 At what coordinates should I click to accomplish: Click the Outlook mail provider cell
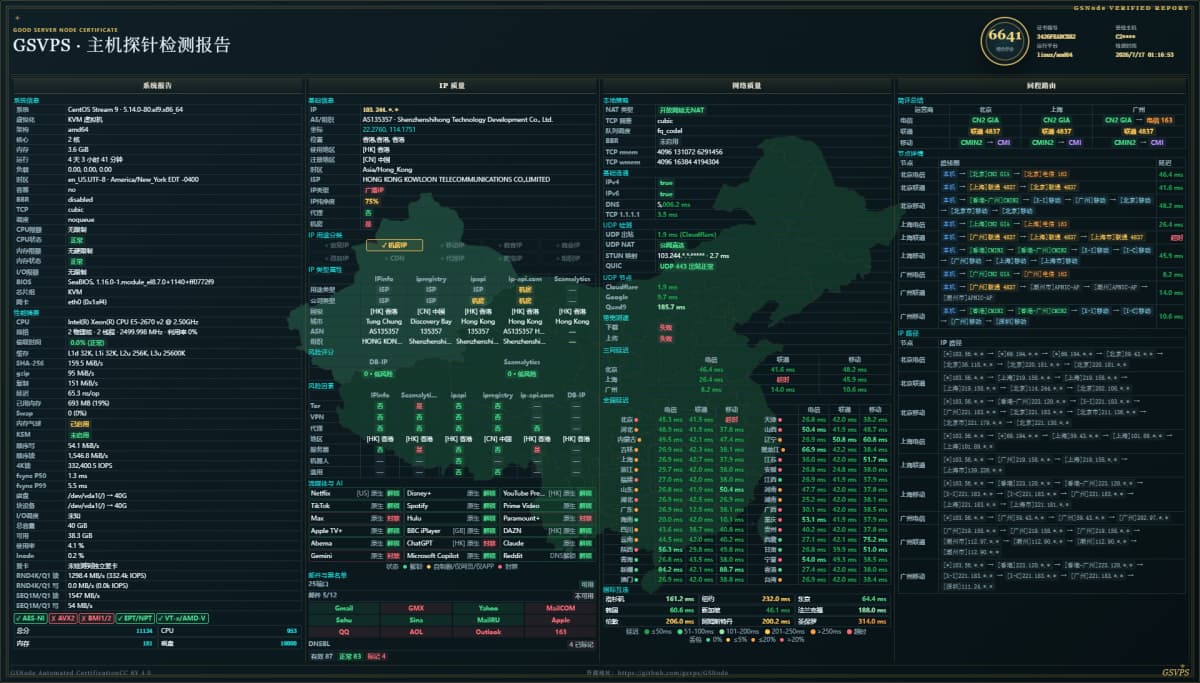pos(488,632)
